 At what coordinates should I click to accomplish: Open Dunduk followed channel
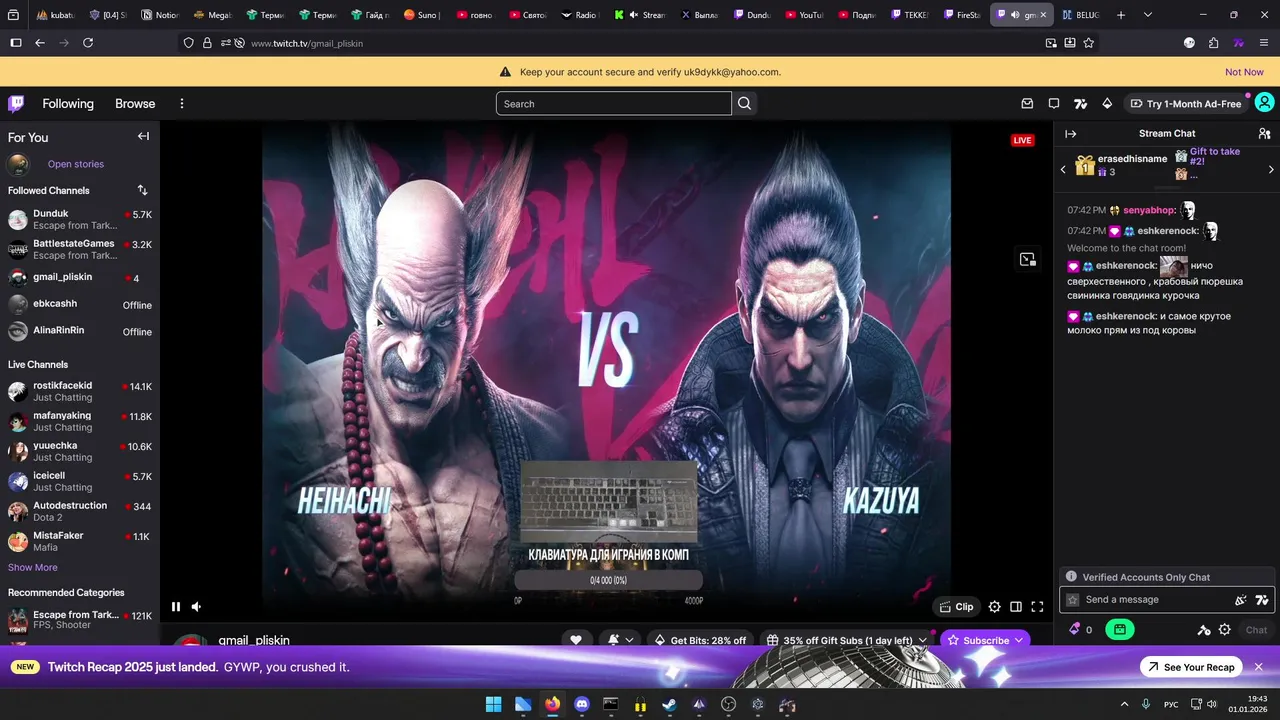(80, 220)
